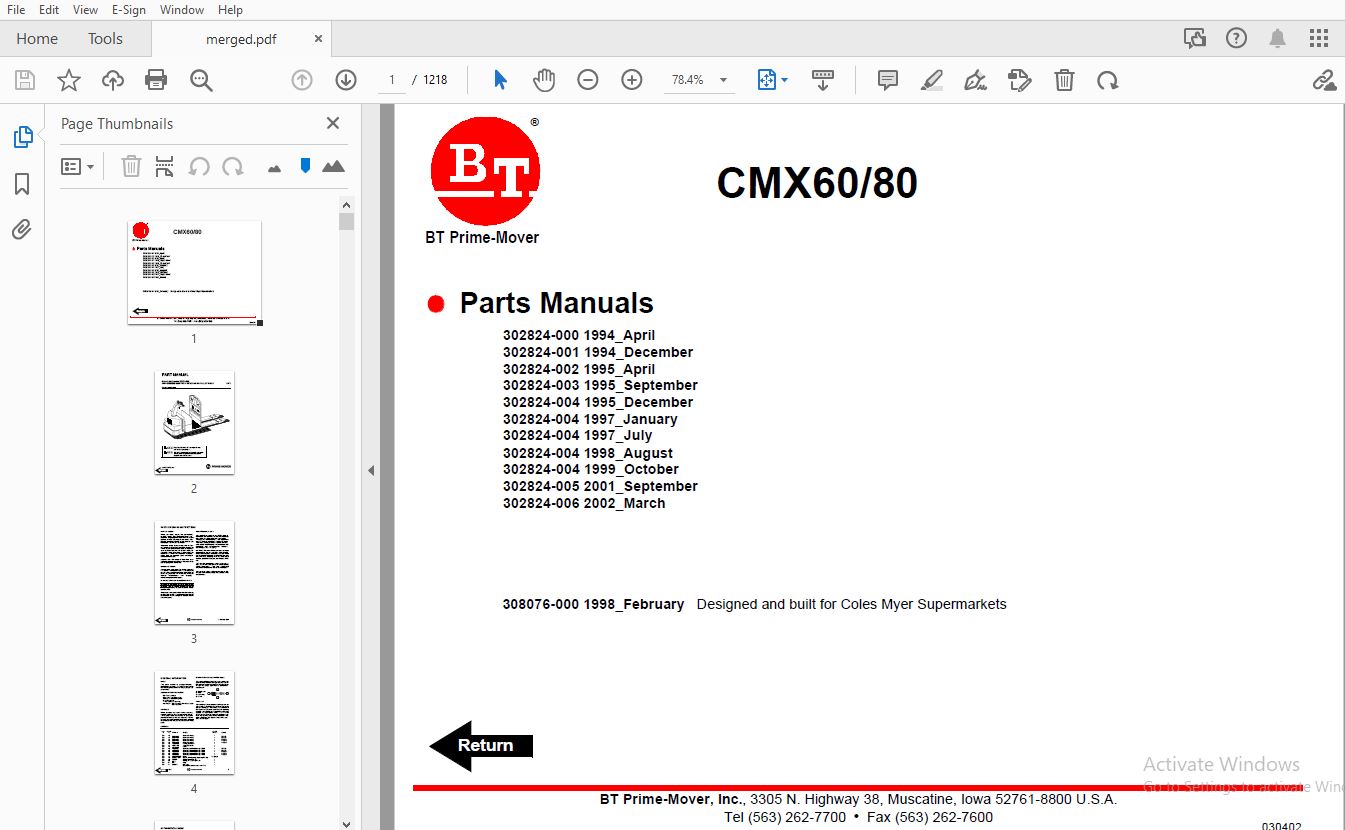Screen dimensions: 1345x830
Task: Bookmark file with star icon
Action: tap(69, 80)
